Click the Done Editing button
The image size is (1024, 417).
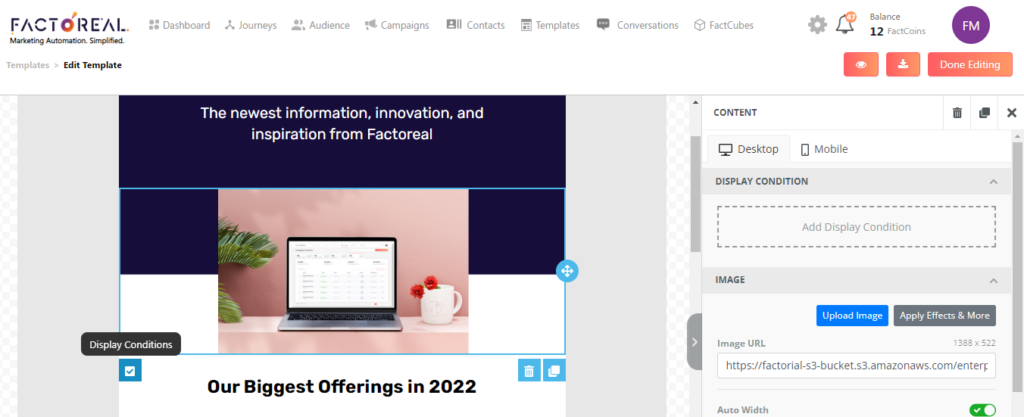click(x=970, y=65)
